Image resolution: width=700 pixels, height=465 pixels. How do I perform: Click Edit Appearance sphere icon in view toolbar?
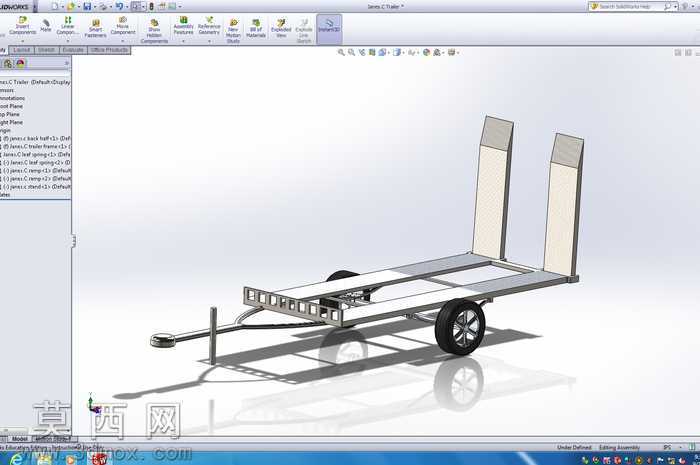point(426,53)
